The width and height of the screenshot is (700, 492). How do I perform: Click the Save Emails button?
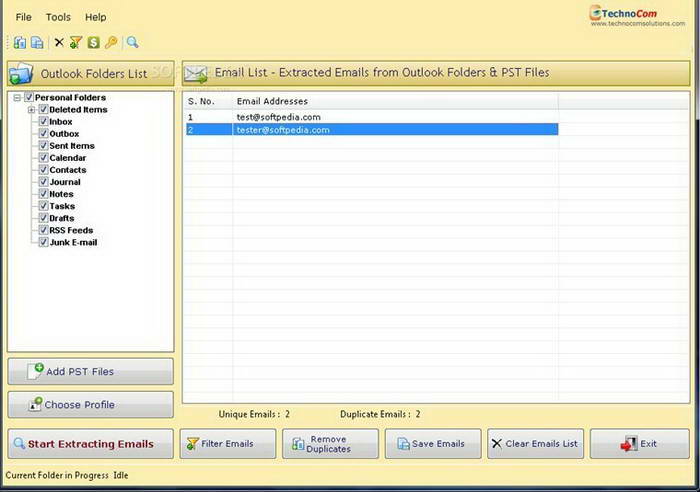coord(433,444)
